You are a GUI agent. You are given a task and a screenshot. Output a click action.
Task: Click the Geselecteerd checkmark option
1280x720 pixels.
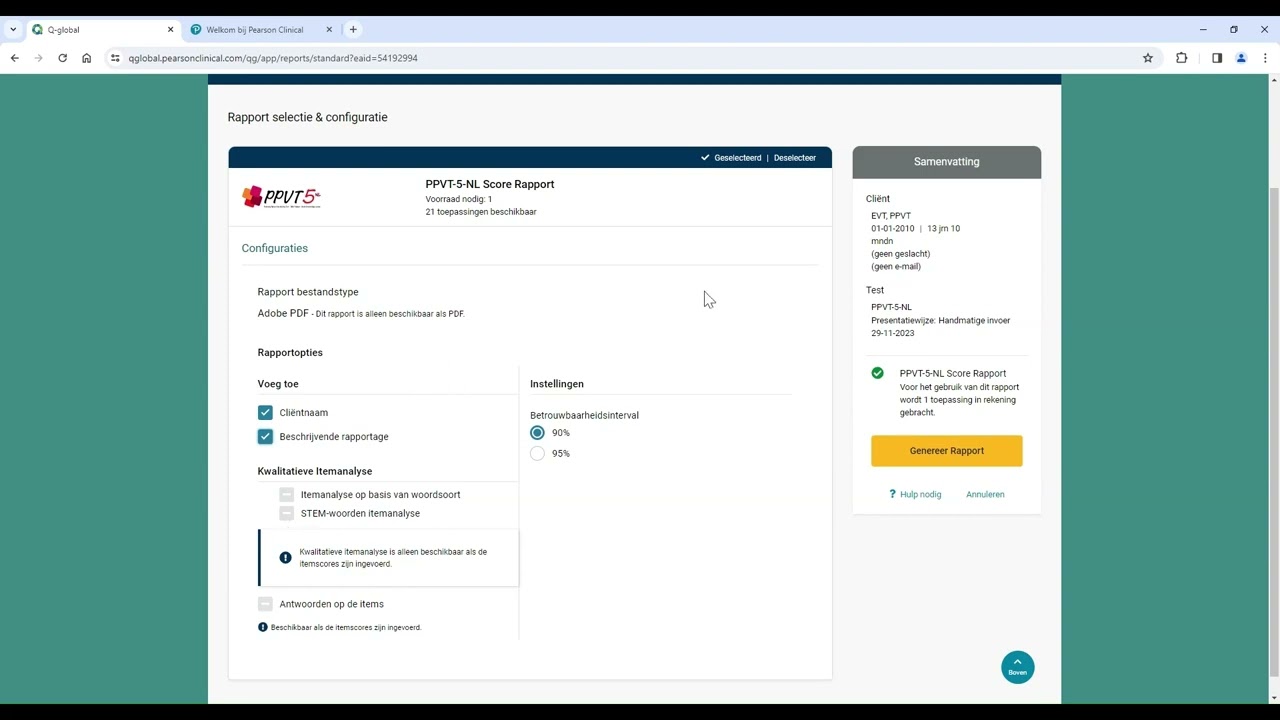pos(731,158)
